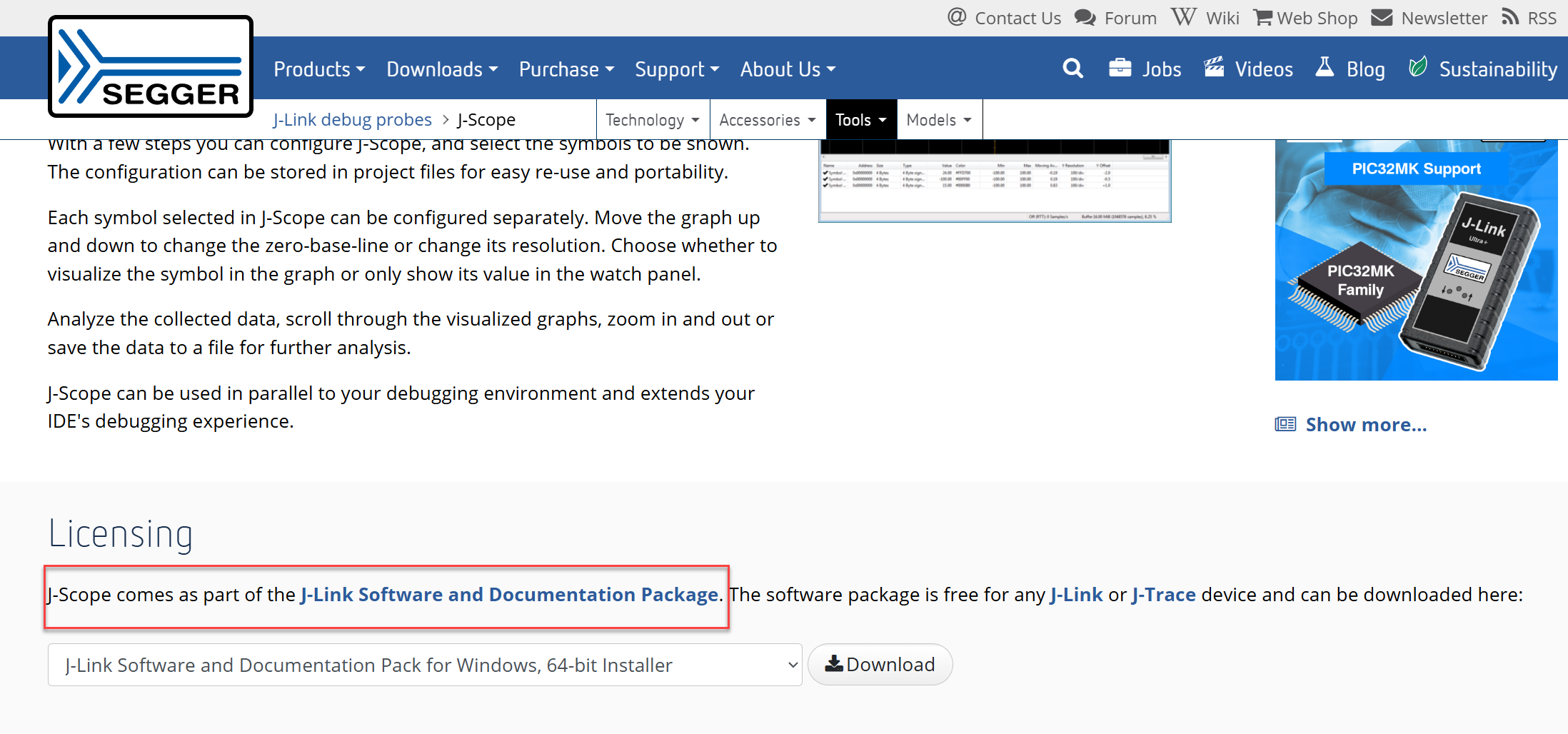The image size is (1568, 734).
Task: Open the Models submenu
Action: (x=939, y=119)
